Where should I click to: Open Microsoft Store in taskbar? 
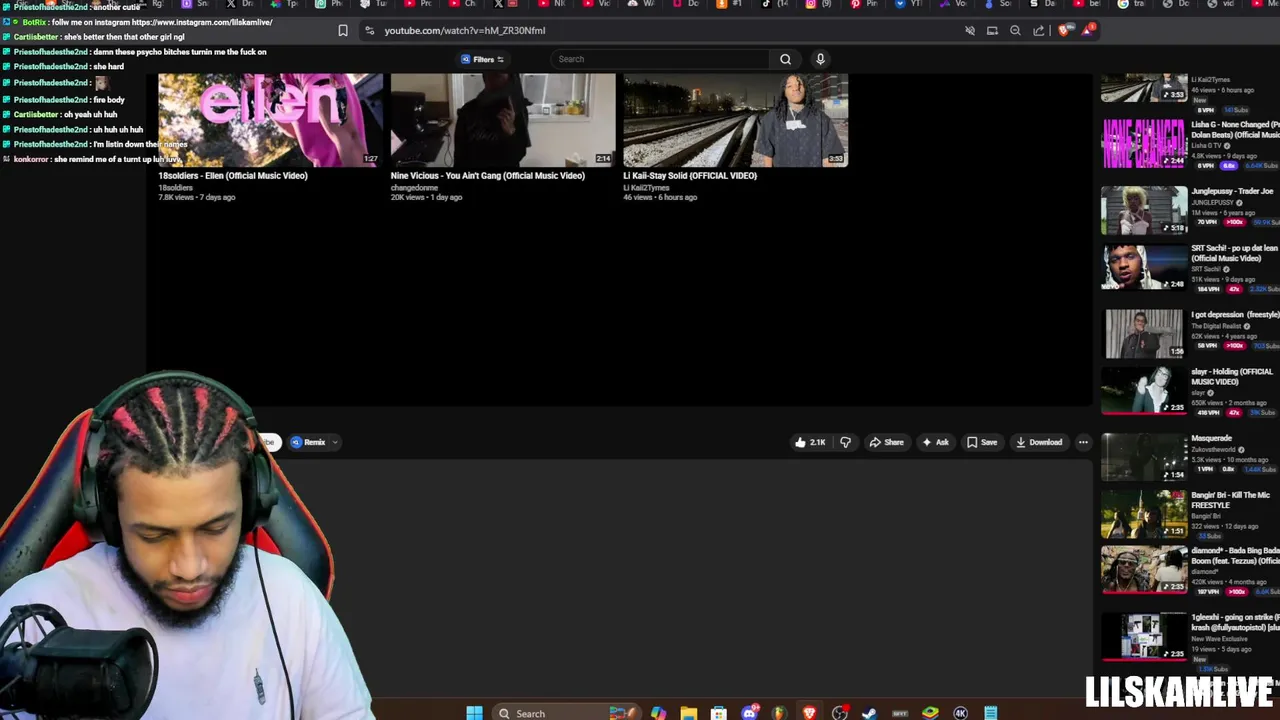click(718, 713)
